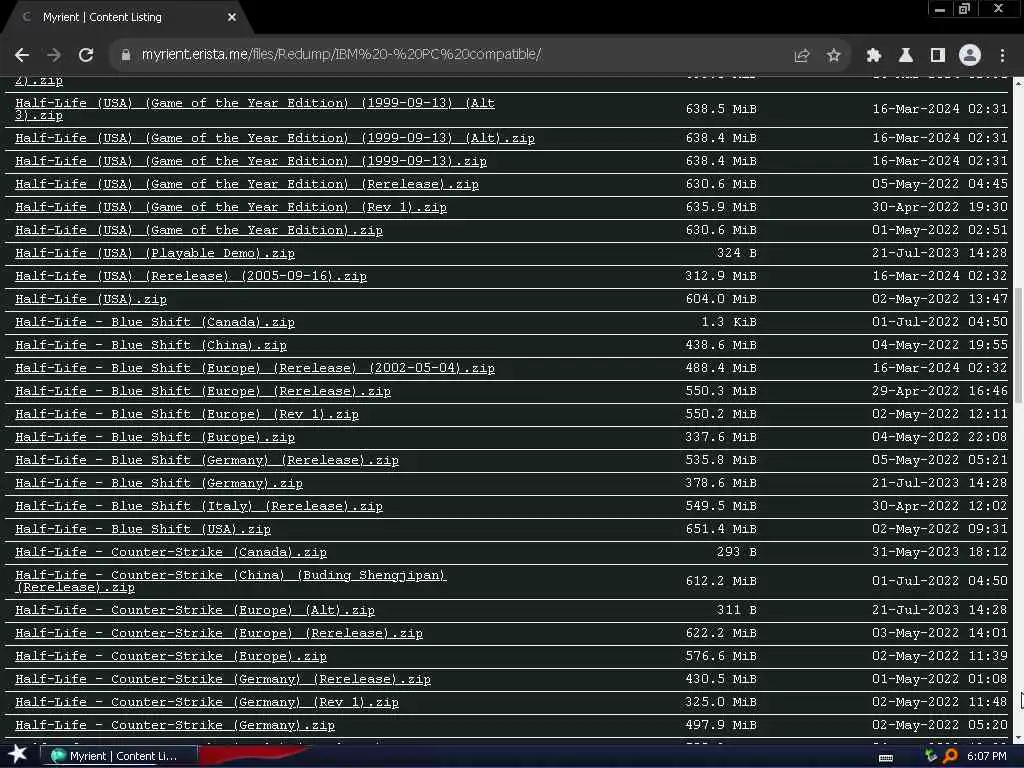Download Counter-Strike (Europe).zip

(171, 656)
